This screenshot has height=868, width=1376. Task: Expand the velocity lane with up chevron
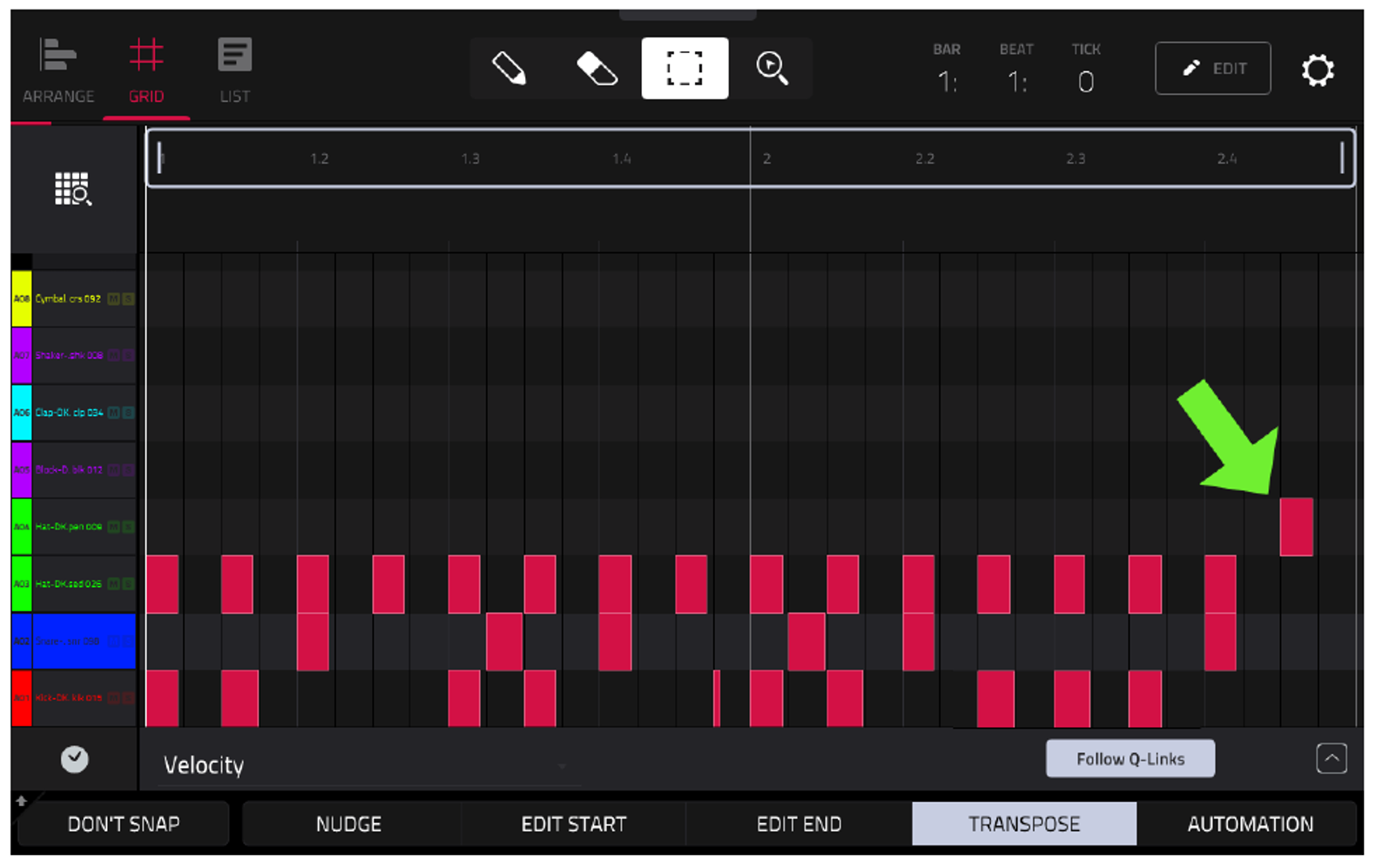1332,758
